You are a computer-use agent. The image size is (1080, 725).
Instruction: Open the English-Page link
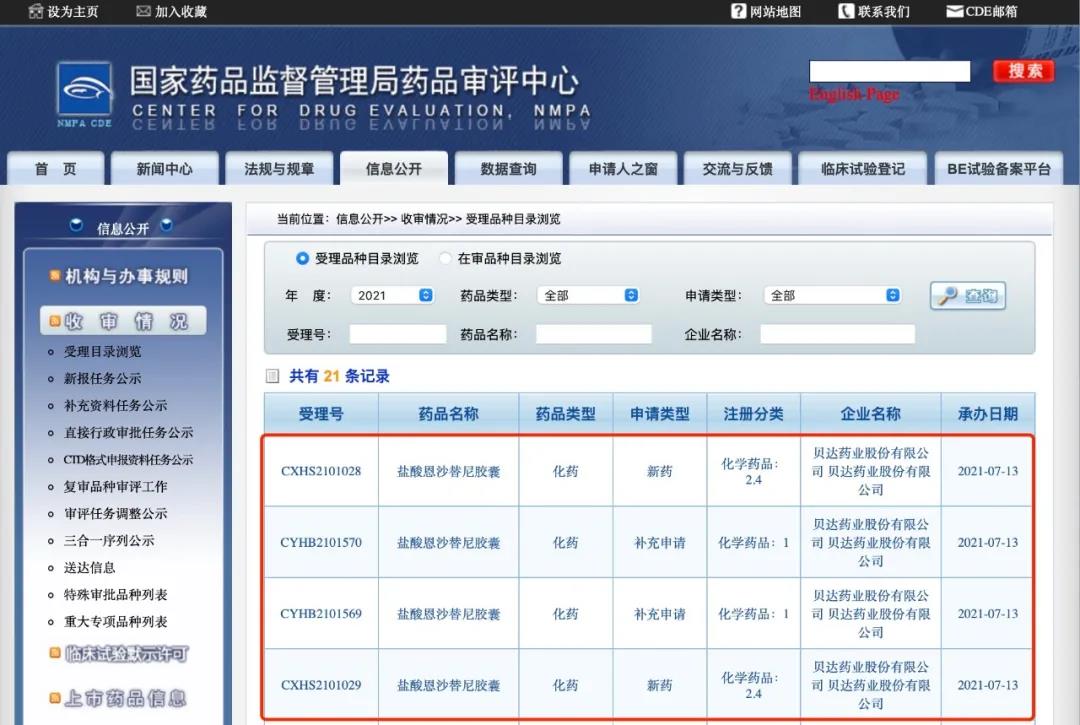click(x=855, y=94)
